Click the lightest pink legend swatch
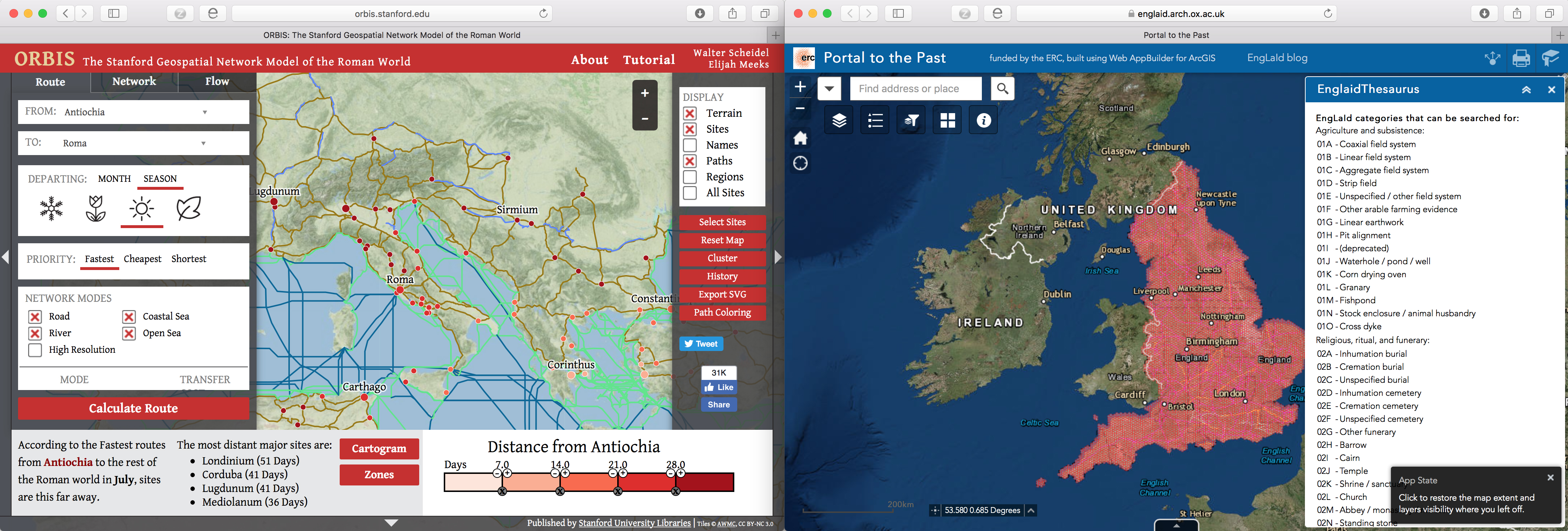Screen dimensions: 1568x531 (x=473, y=482)
